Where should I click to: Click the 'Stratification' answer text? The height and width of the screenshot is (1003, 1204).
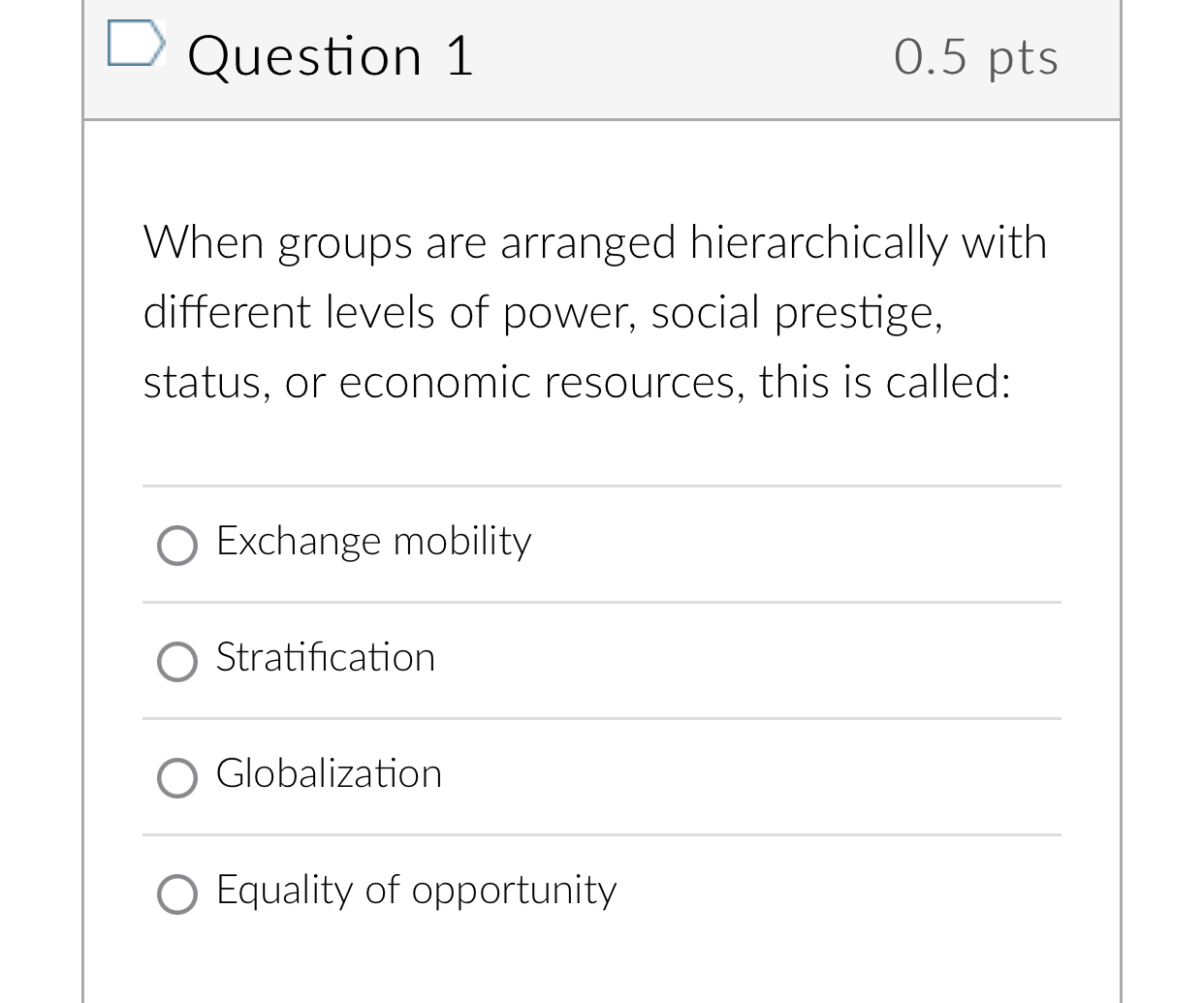click(326, 658)
